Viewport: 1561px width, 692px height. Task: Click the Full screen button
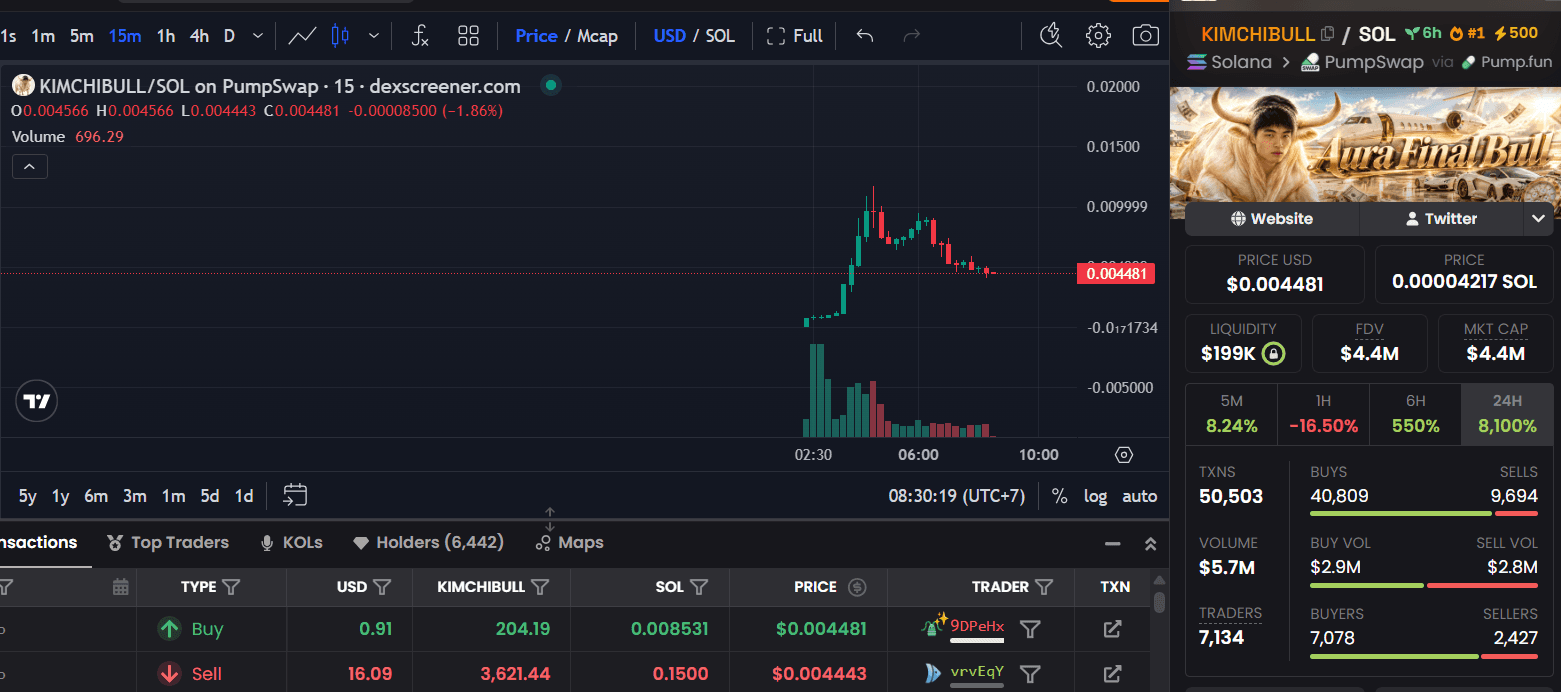795,36
